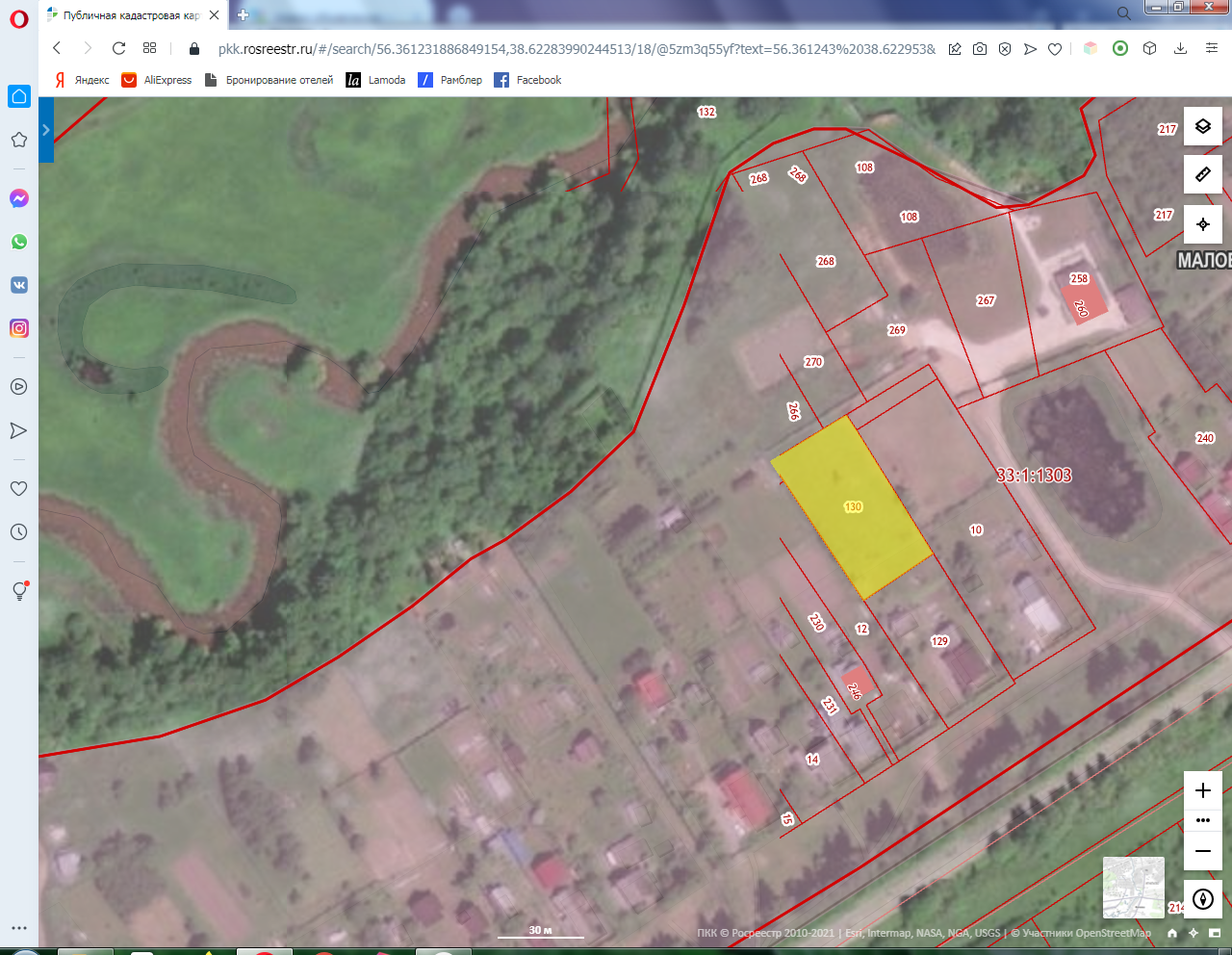Reset map orientation with compass
This screenshot has width=1232, height=955.
coord(1203,899)
